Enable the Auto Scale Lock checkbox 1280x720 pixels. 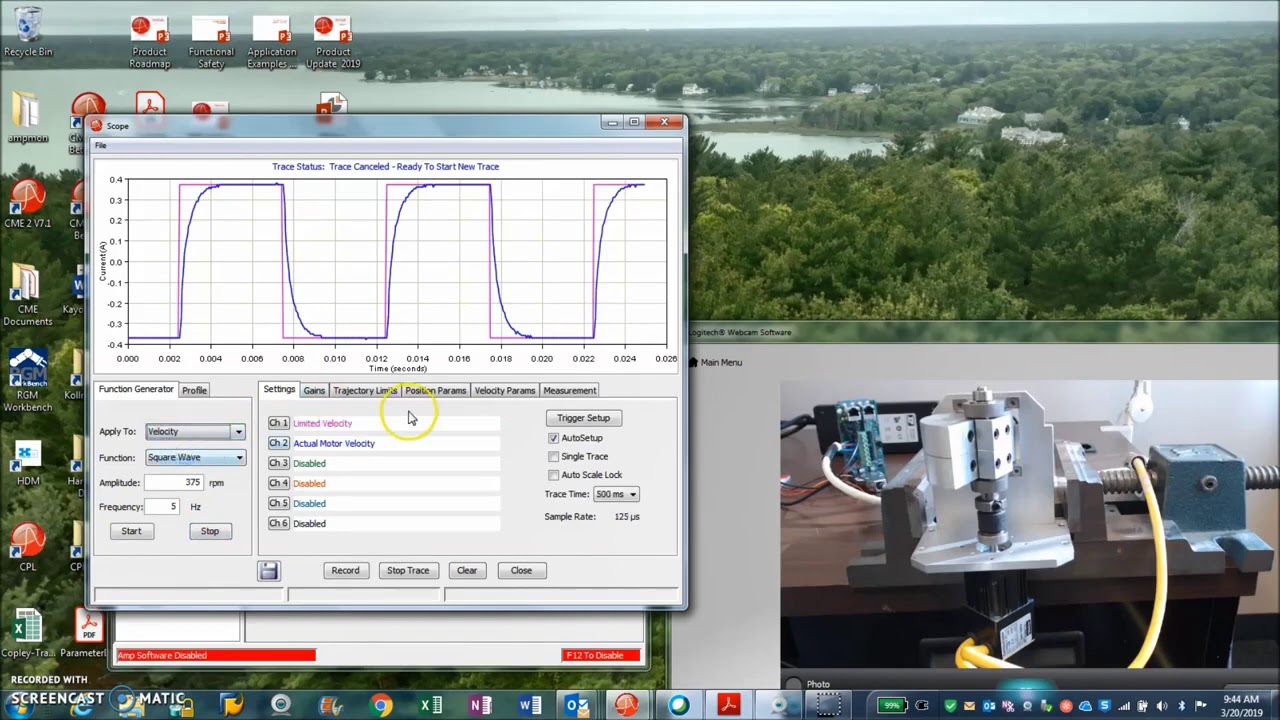tap(554, 475)
